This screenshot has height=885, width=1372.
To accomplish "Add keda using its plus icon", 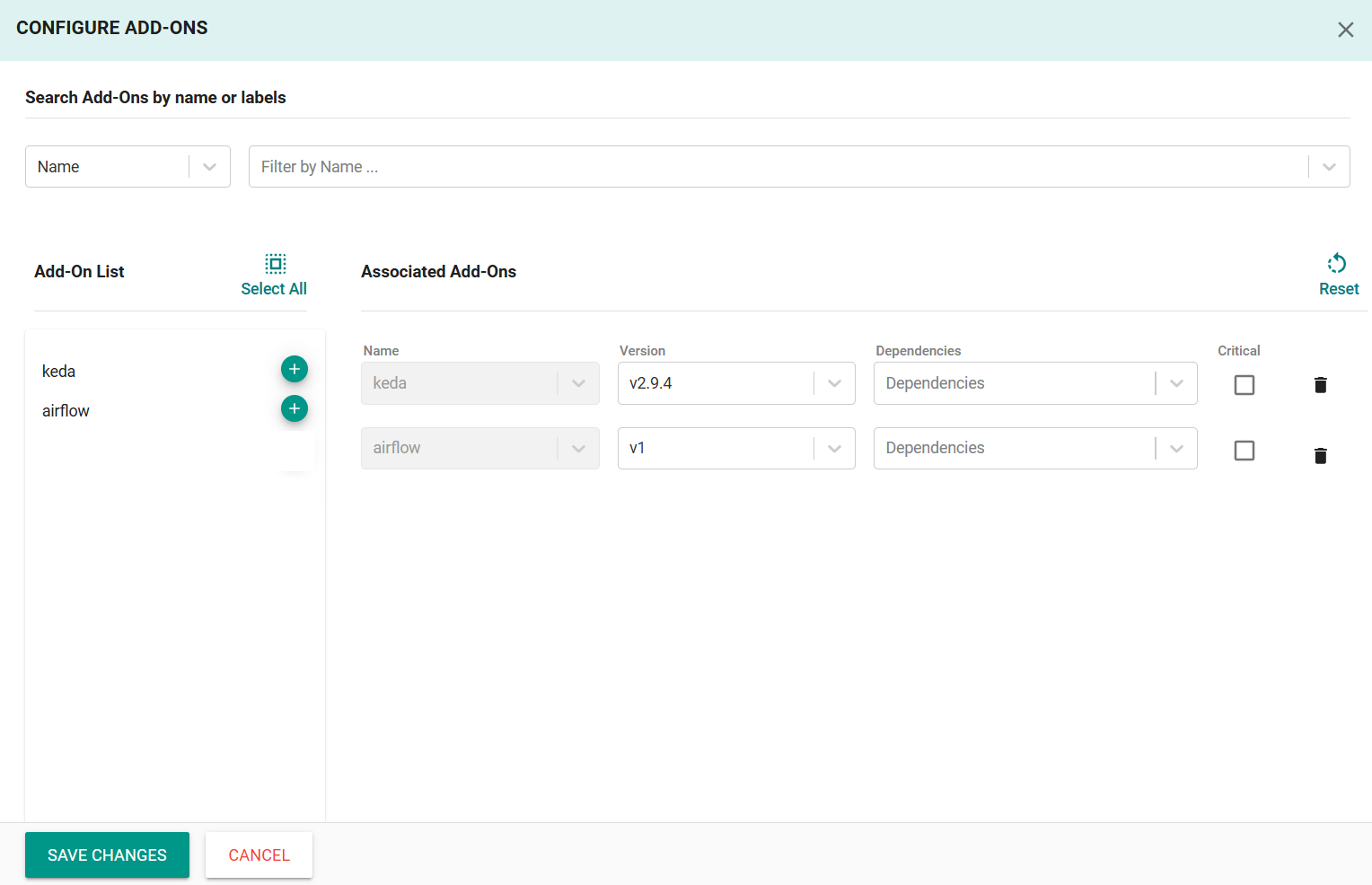I will pos(295,369).
